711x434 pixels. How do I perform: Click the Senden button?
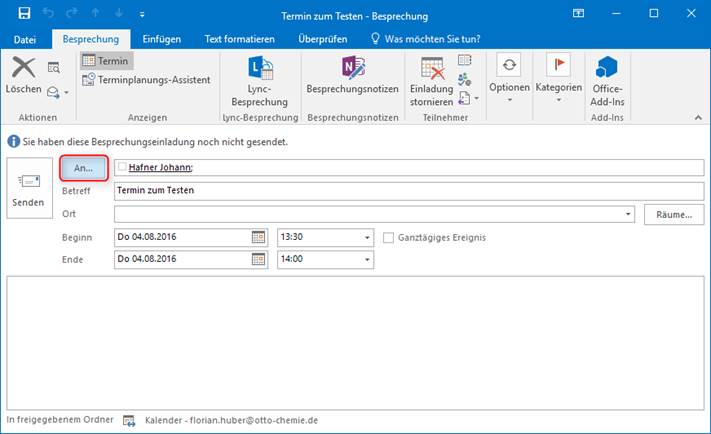click(29, 188)
